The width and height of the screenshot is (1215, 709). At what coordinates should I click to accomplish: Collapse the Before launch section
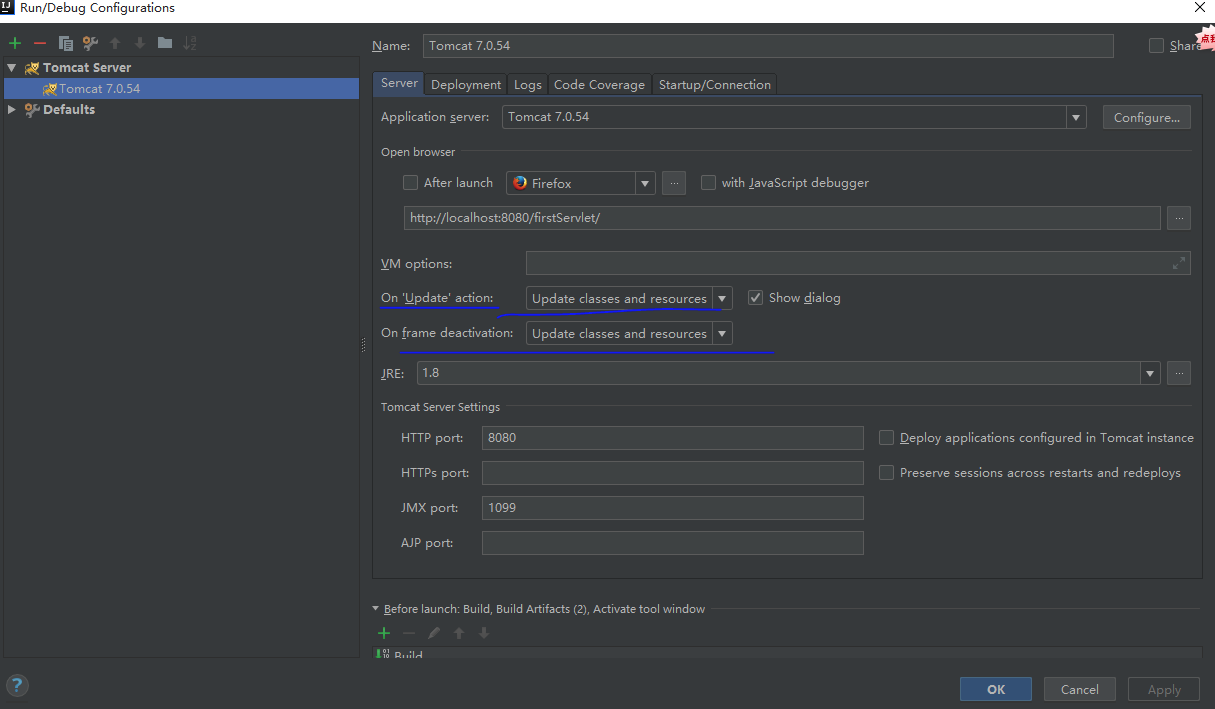[x=376, y=609]
